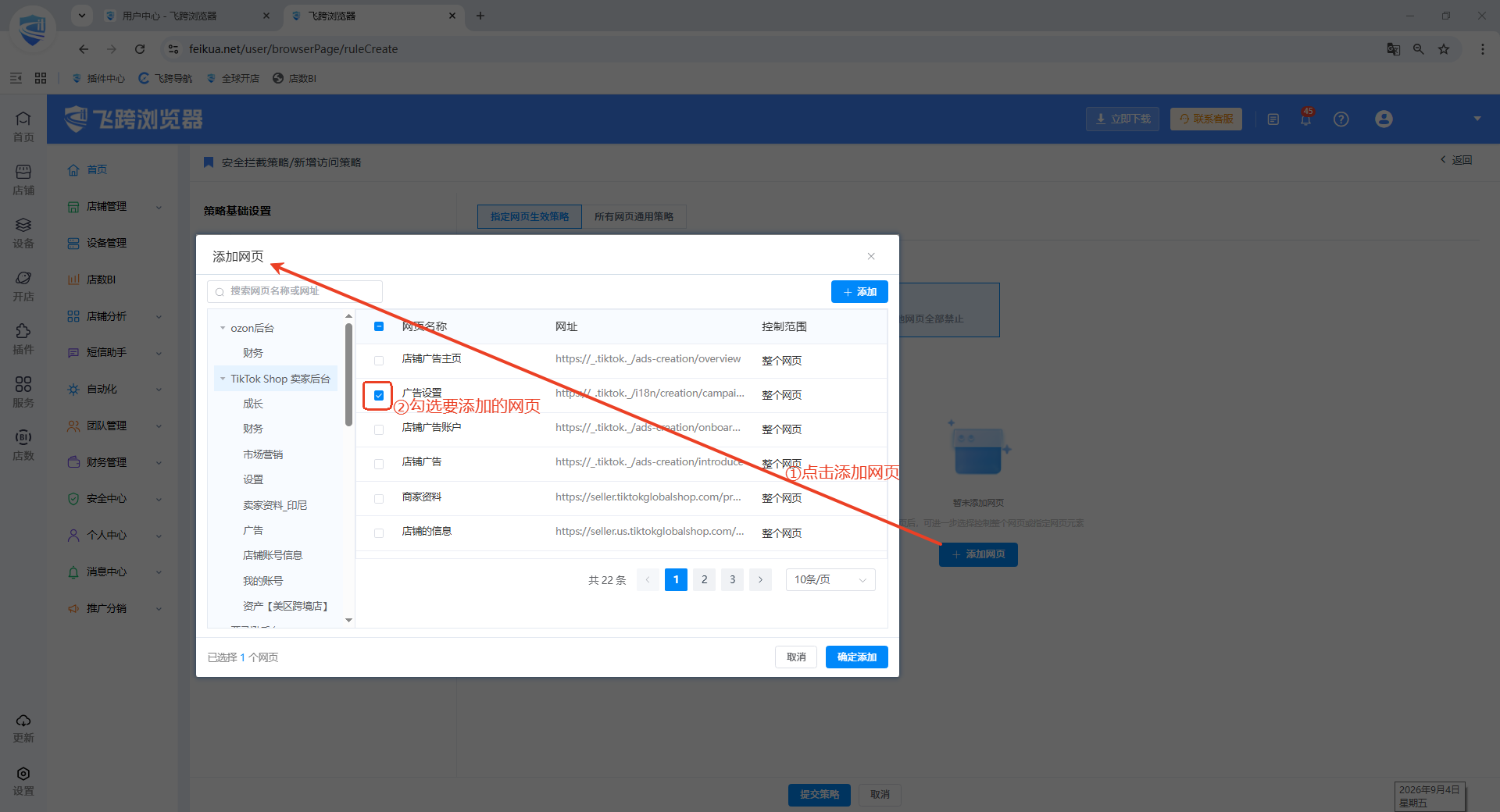Open the 店数 BI icon in sidebar
The width and height of the screenshot is (1500, 812).
coord(23,445)
